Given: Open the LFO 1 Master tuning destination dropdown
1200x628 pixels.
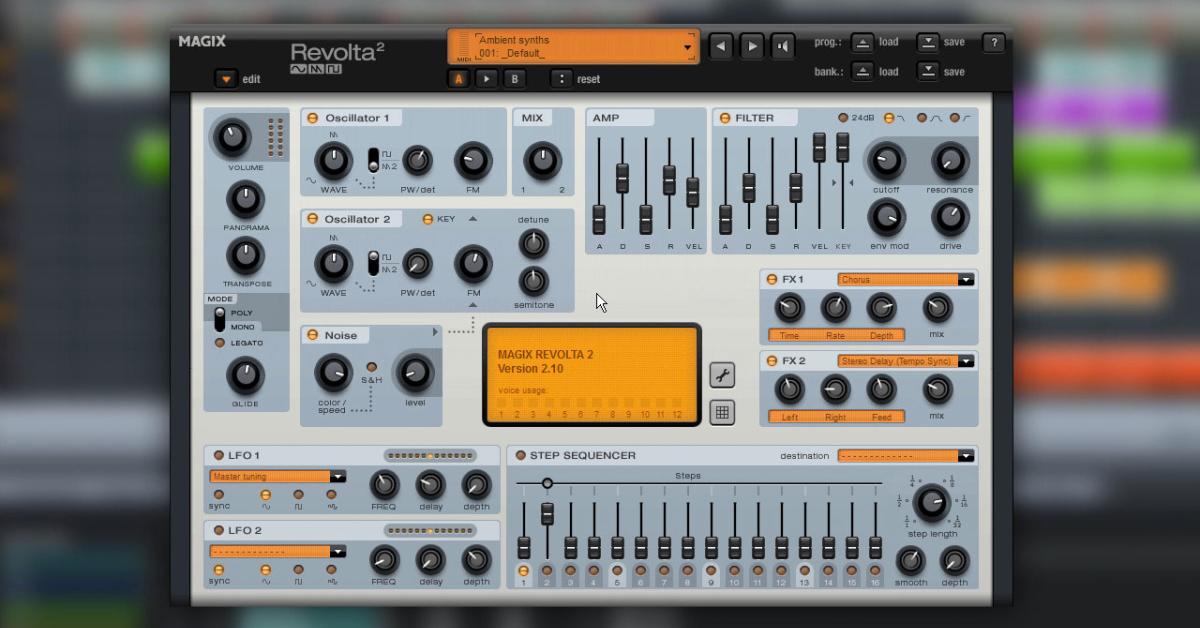Looking at the screenshot, I should click(x=277, y=477).
